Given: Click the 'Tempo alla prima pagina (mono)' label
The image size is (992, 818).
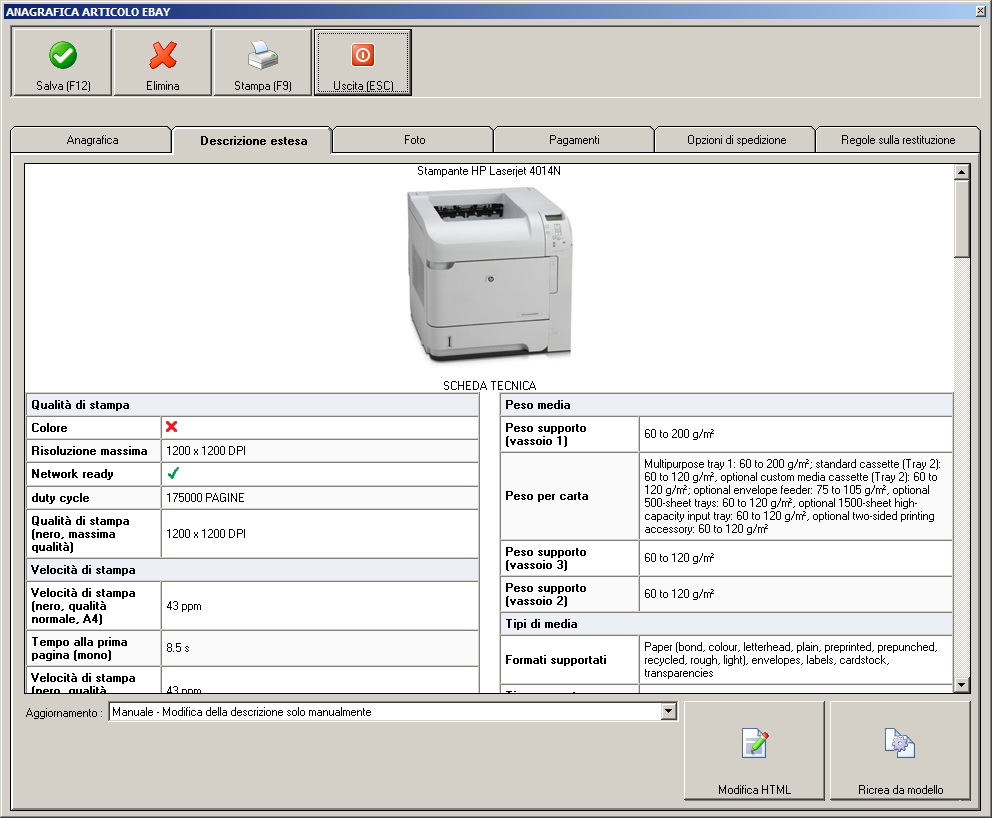Looking at the screenshot, I should click(x=79, y=648).
